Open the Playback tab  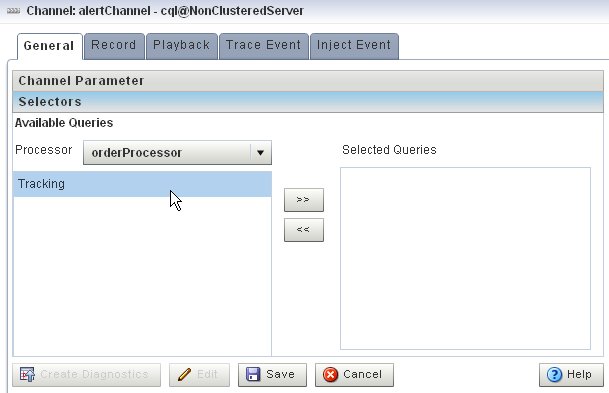(x=182, y=46)
